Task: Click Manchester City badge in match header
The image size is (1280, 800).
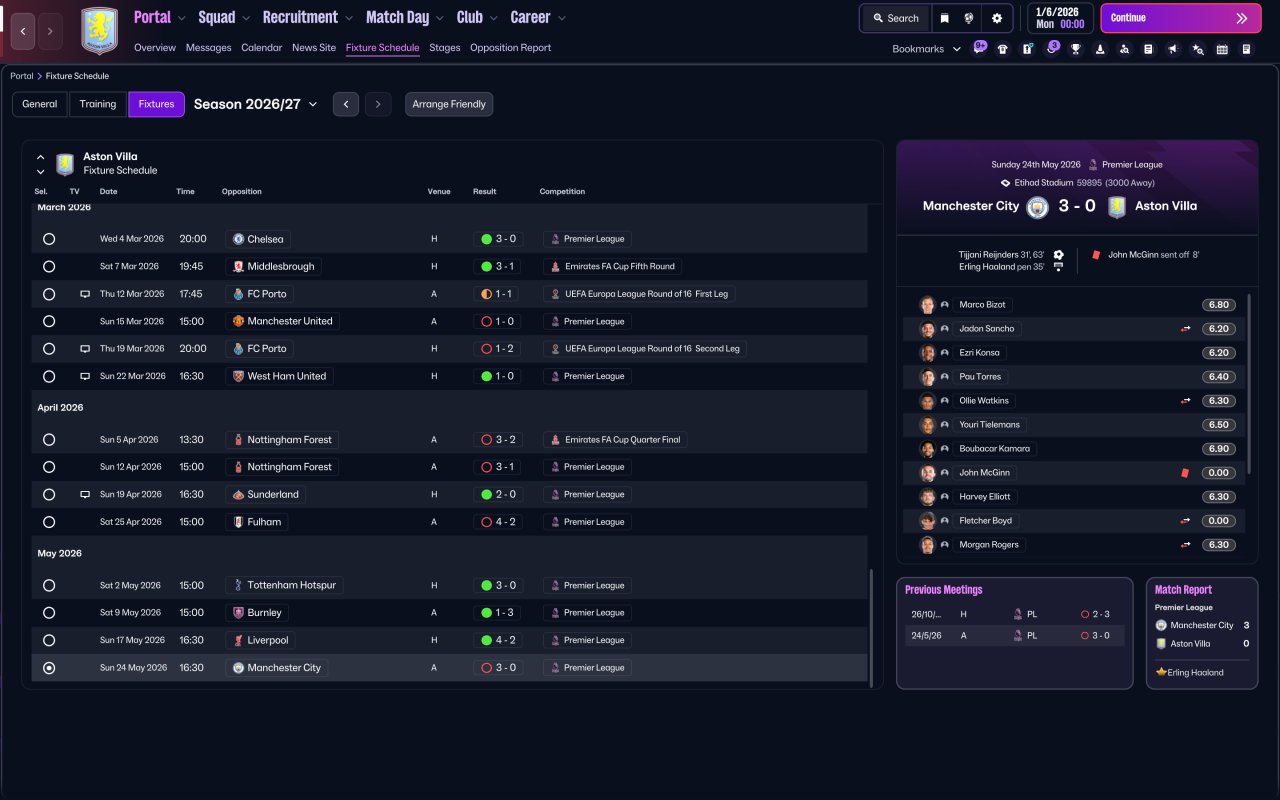Action: coord(1037,206)
